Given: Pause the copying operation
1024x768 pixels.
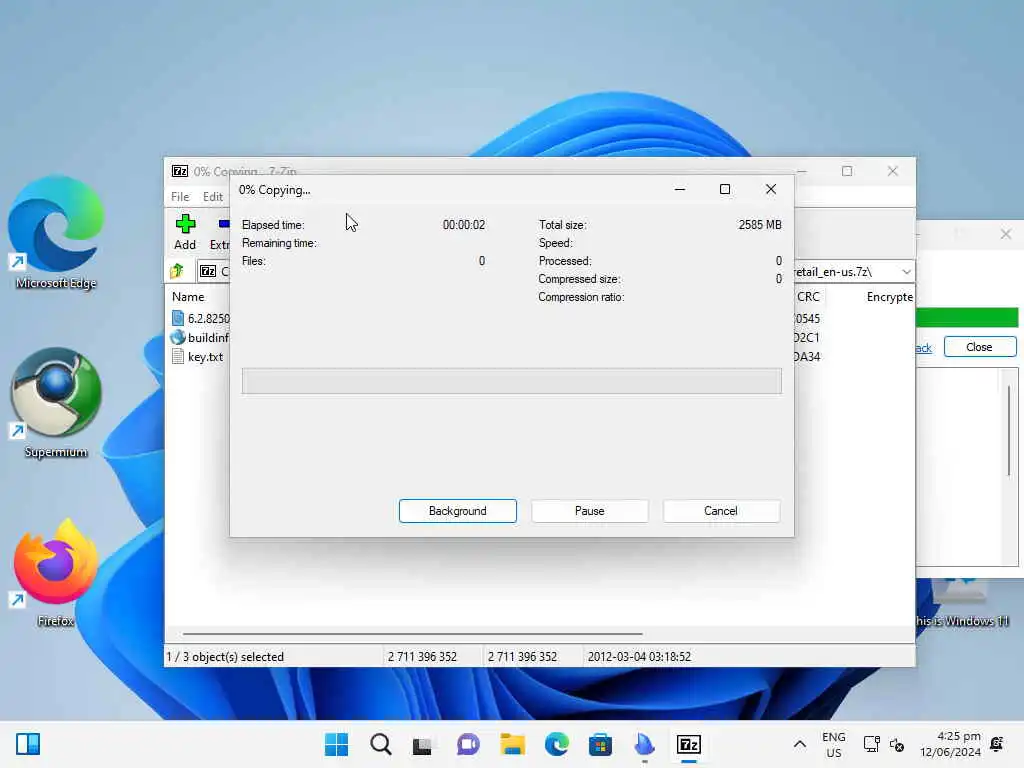Looking at the screenshot, I should point(590,511).
